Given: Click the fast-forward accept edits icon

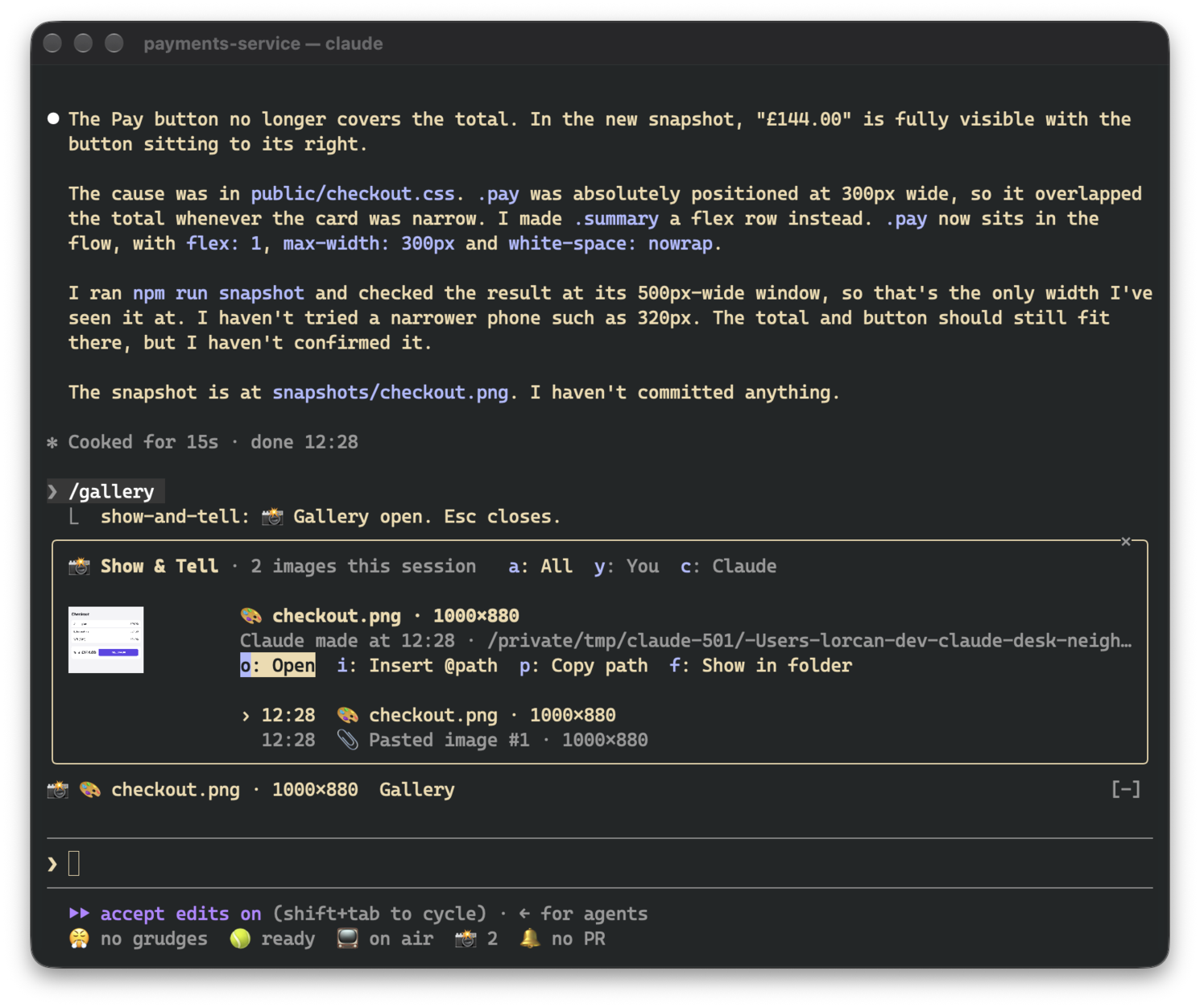Looking at the screenshot, I should click(79, 914).
